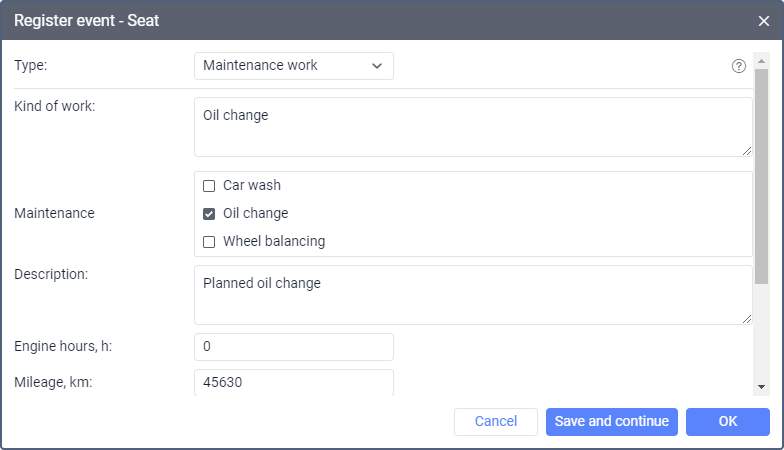This screenshot has height=450, width=784.
Task: Click the Description field resize handle
Action: point(746,319)
